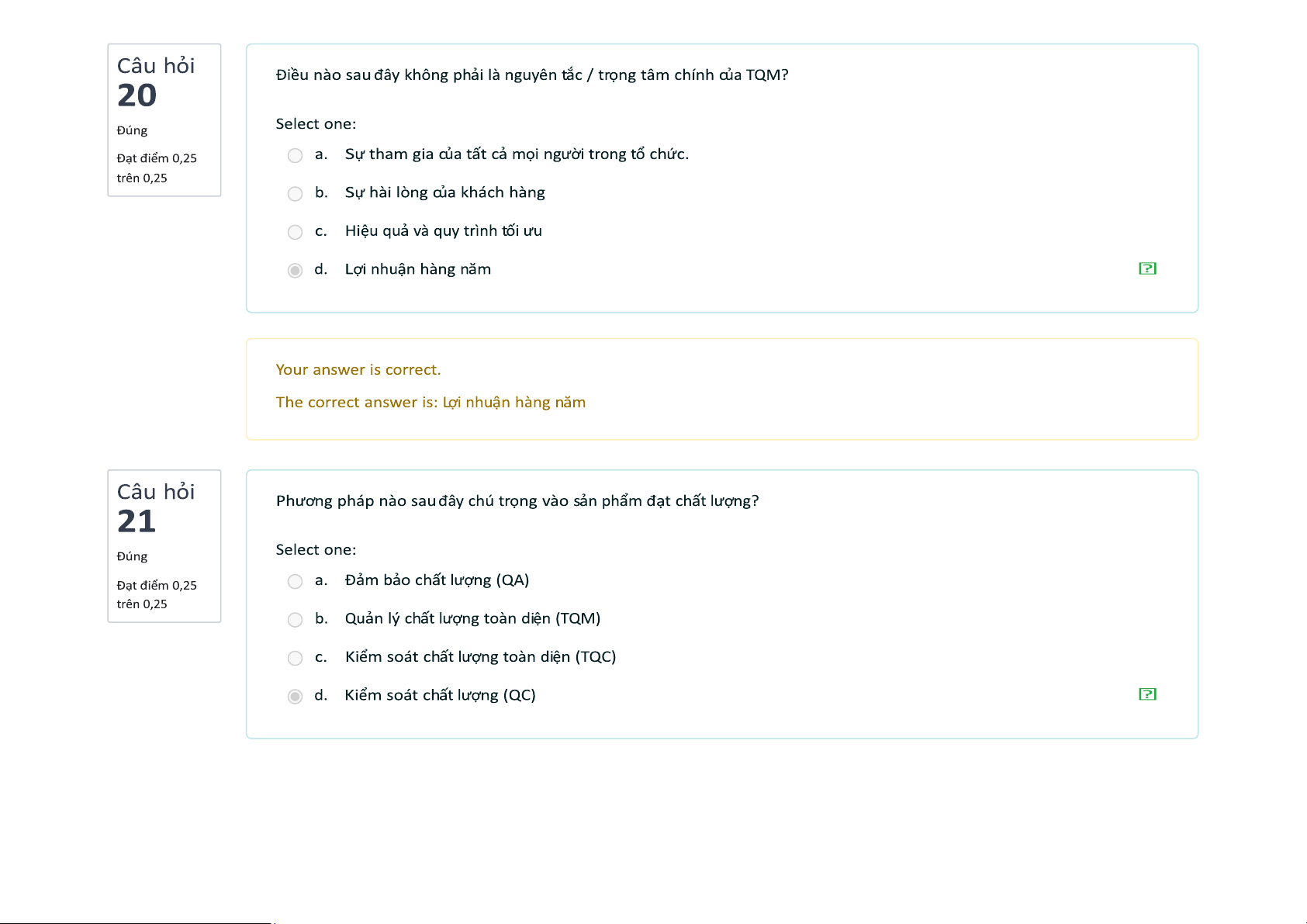Image resolution: width=1307 pixels, height=924 pixels.
Task: Select radio button for 'Sự hài lòng của khách hàng'
Action: click(x=295, y=193)
